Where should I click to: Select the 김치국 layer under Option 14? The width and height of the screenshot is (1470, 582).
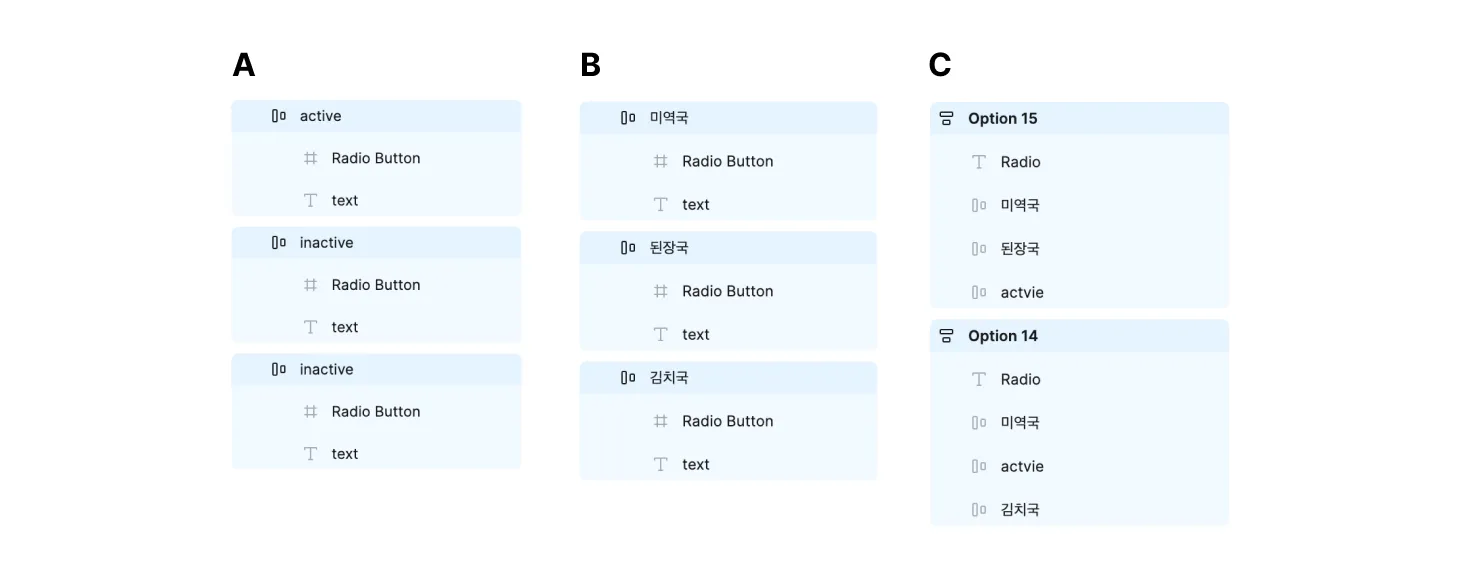click(x=1020, y=510)
